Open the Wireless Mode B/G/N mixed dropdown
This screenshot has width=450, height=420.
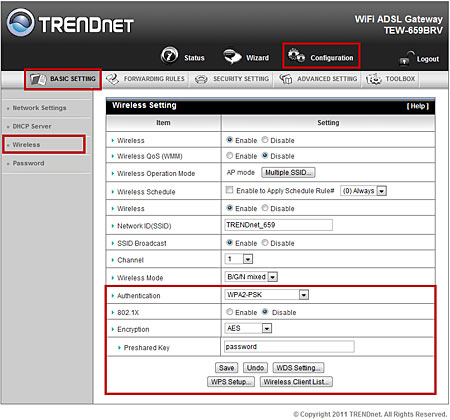[x=251, y=277]
